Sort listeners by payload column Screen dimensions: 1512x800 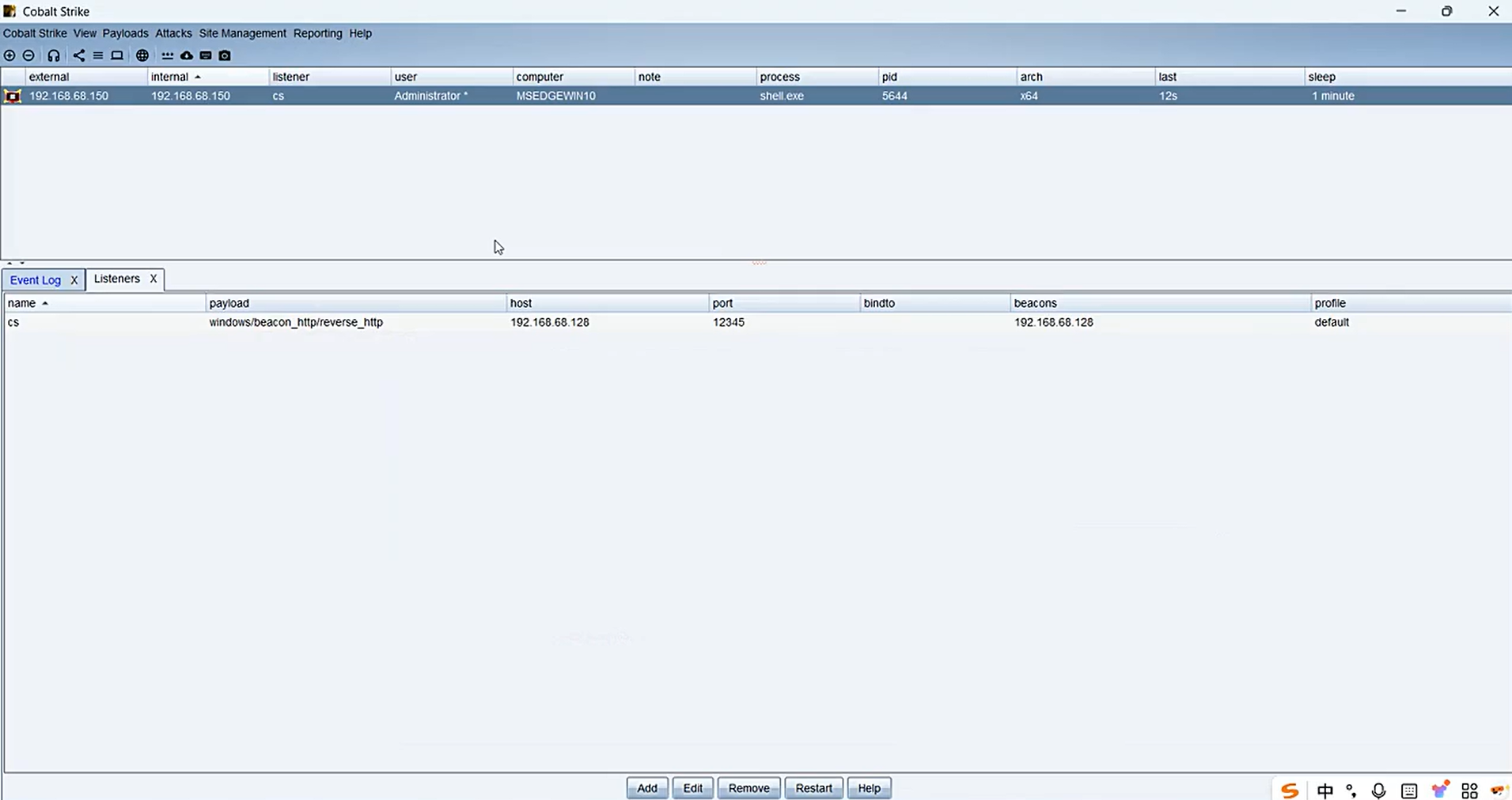[x=356, y=303]
